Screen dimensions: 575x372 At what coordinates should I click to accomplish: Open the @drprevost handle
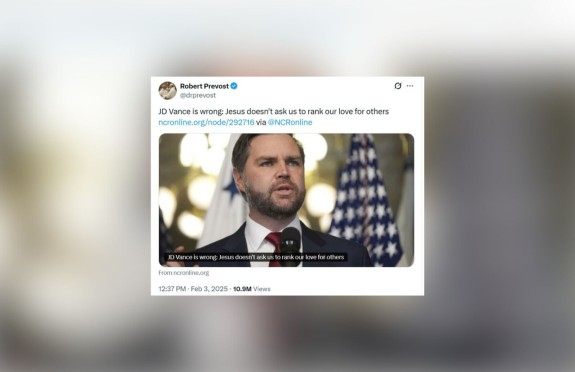[x=198, y=95]
